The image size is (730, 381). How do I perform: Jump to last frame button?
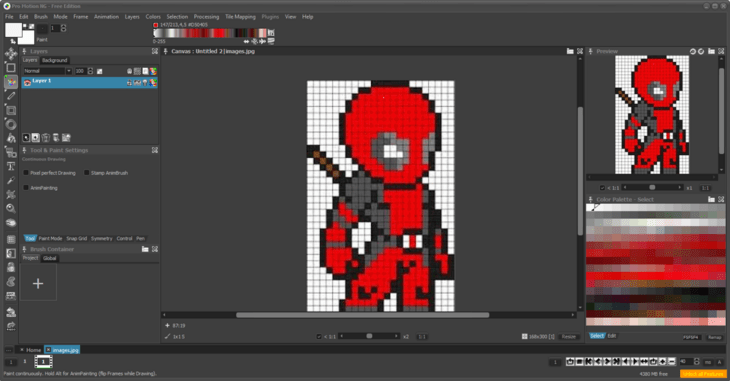coord(616,361)
